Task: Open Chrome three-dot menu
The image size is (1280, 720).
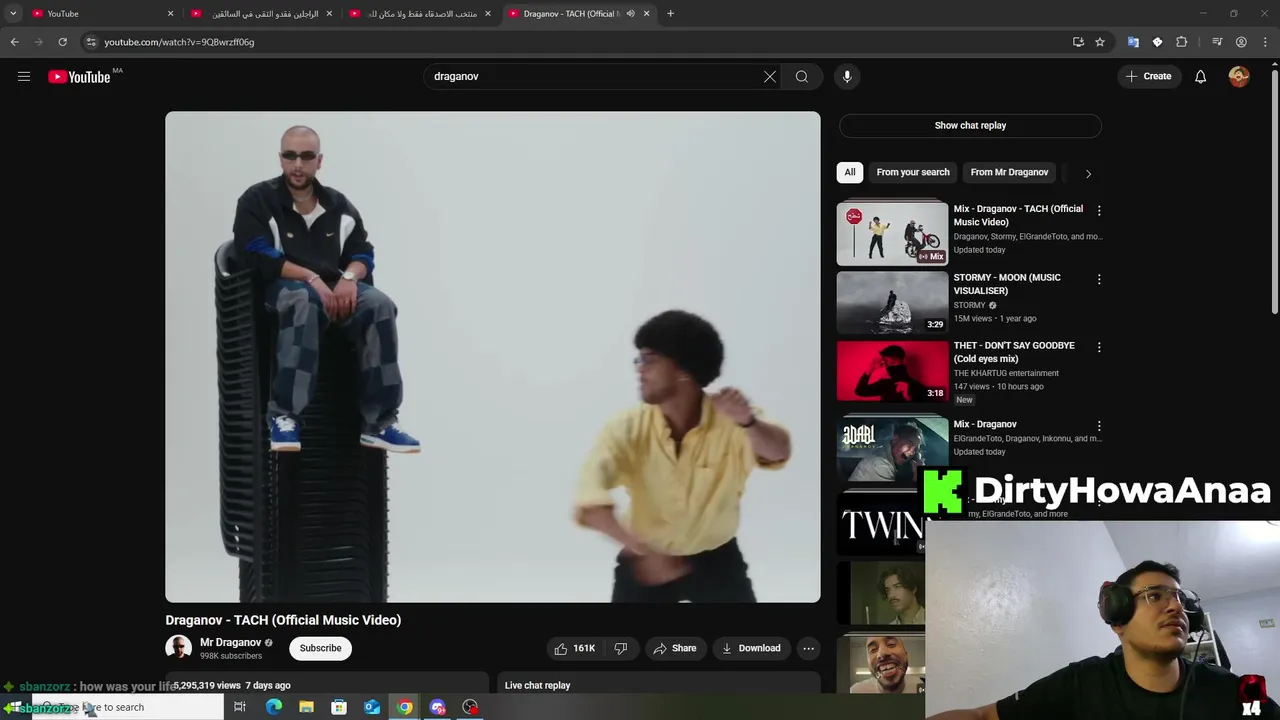Action: 1265,42
